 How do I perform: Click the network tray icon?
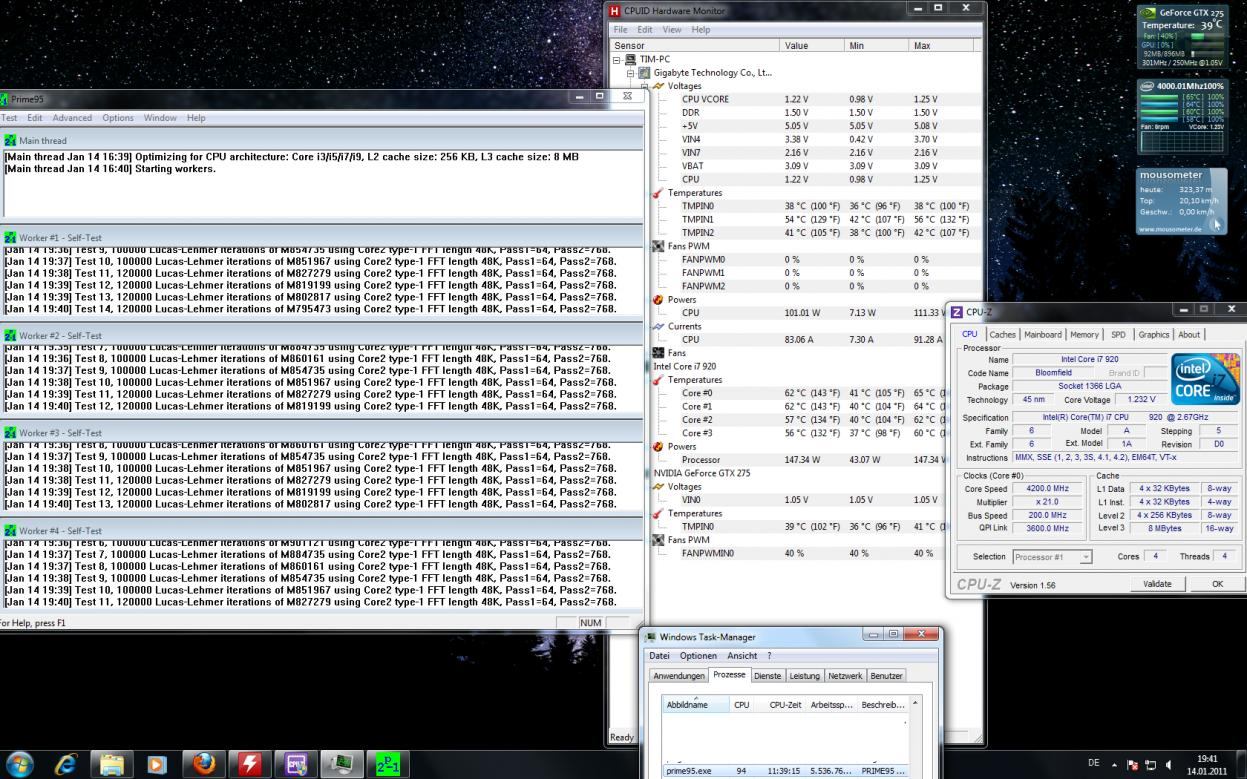coord(1152,763)
